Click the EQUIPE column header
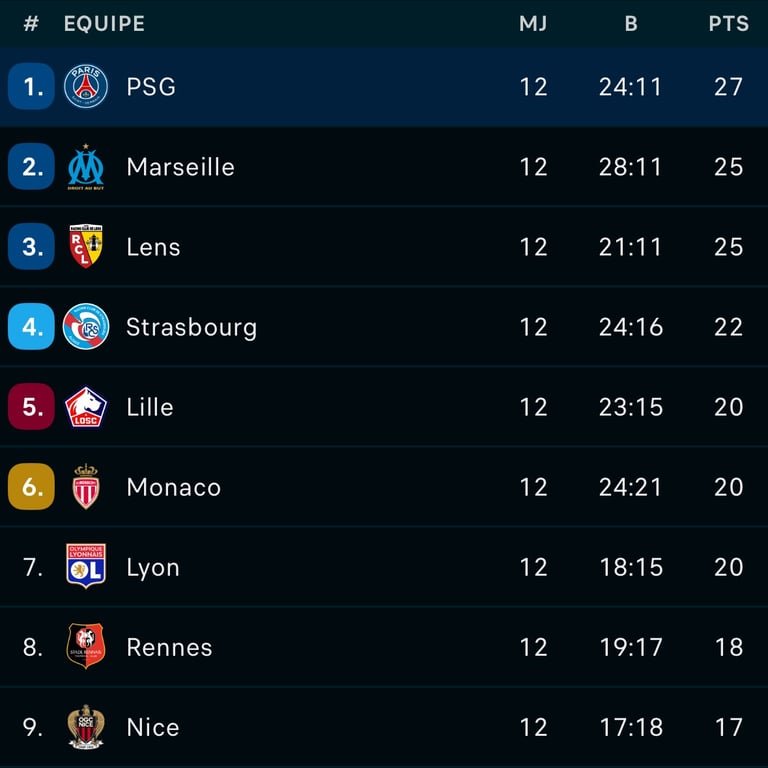 pos(104,24)
